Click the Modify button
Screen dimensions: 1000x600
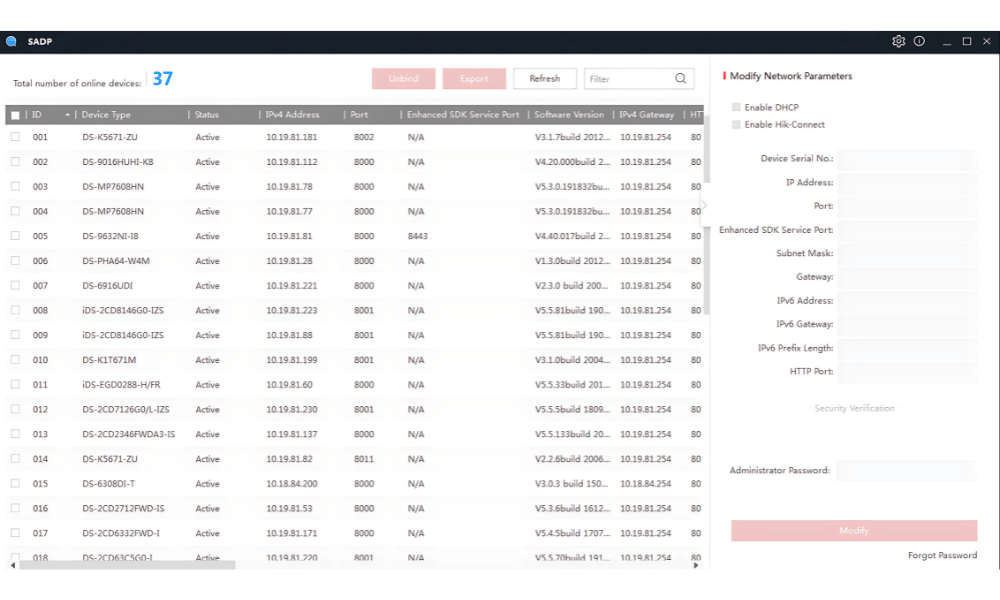pyautogui.click(x=854, y=530)
